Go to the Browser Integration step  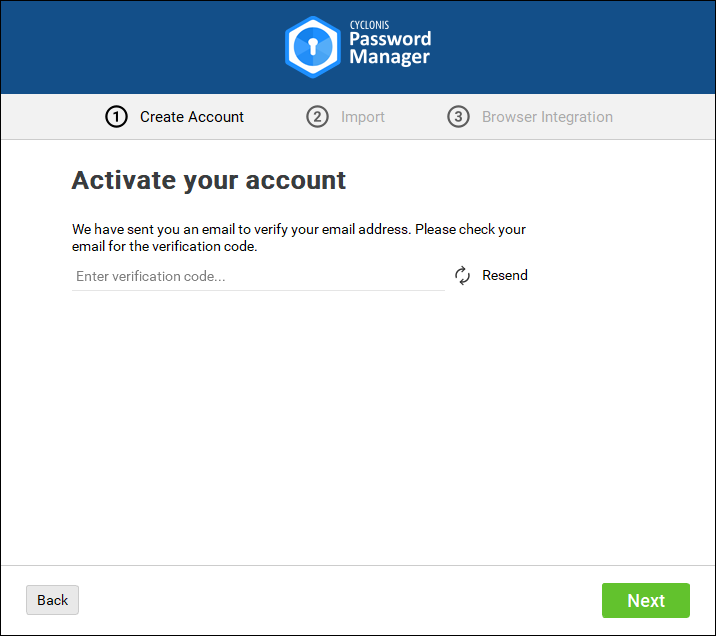pos(547,117)
